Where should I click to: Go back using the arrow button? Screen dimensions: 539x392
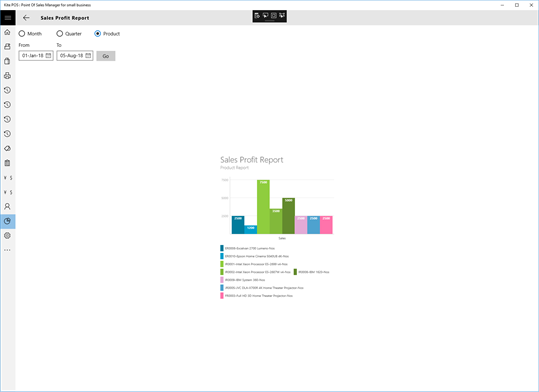coord(26,18)
